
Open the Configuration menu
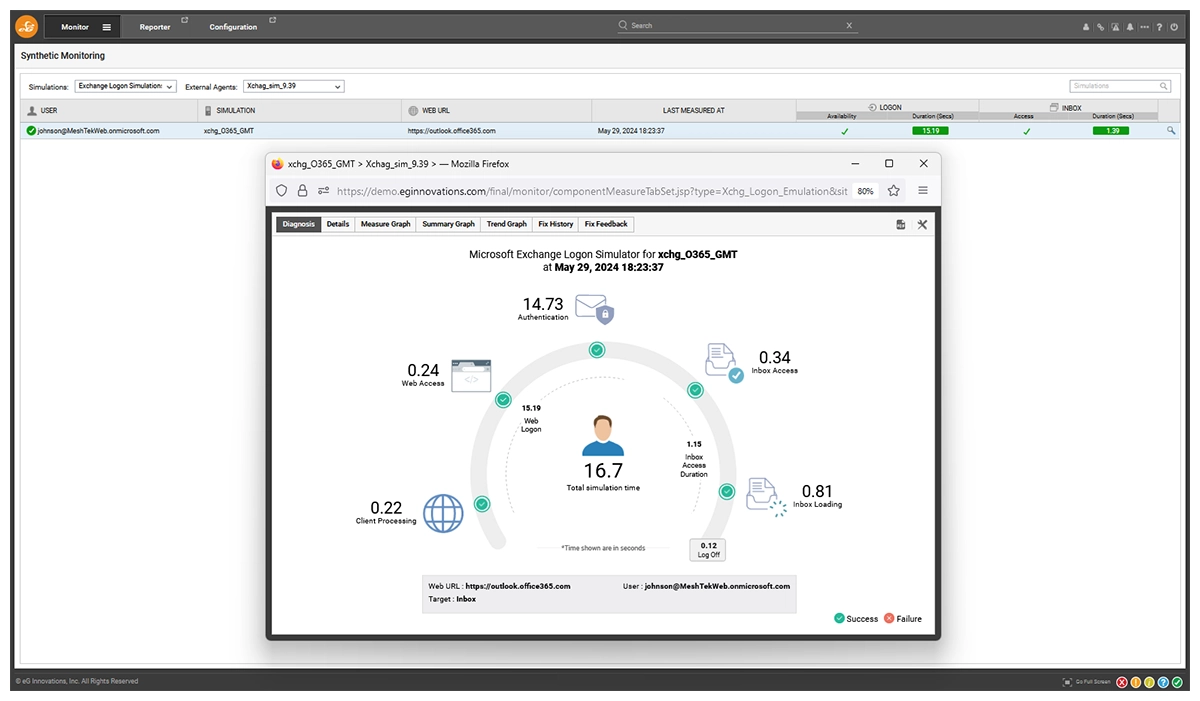[233, 27]
